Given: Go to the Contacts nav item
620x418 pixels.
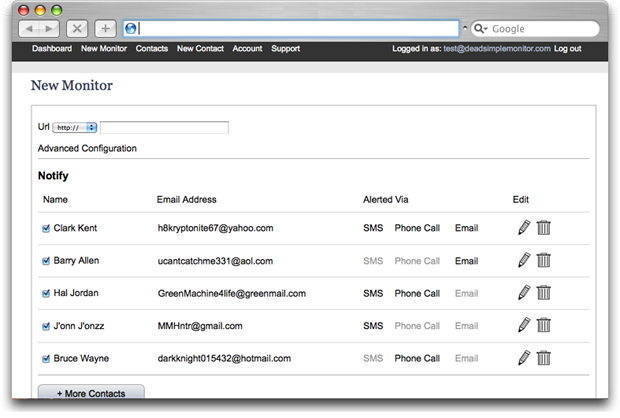Looking at the screenshot, I should pyautogui.click(x=151, y=49).
